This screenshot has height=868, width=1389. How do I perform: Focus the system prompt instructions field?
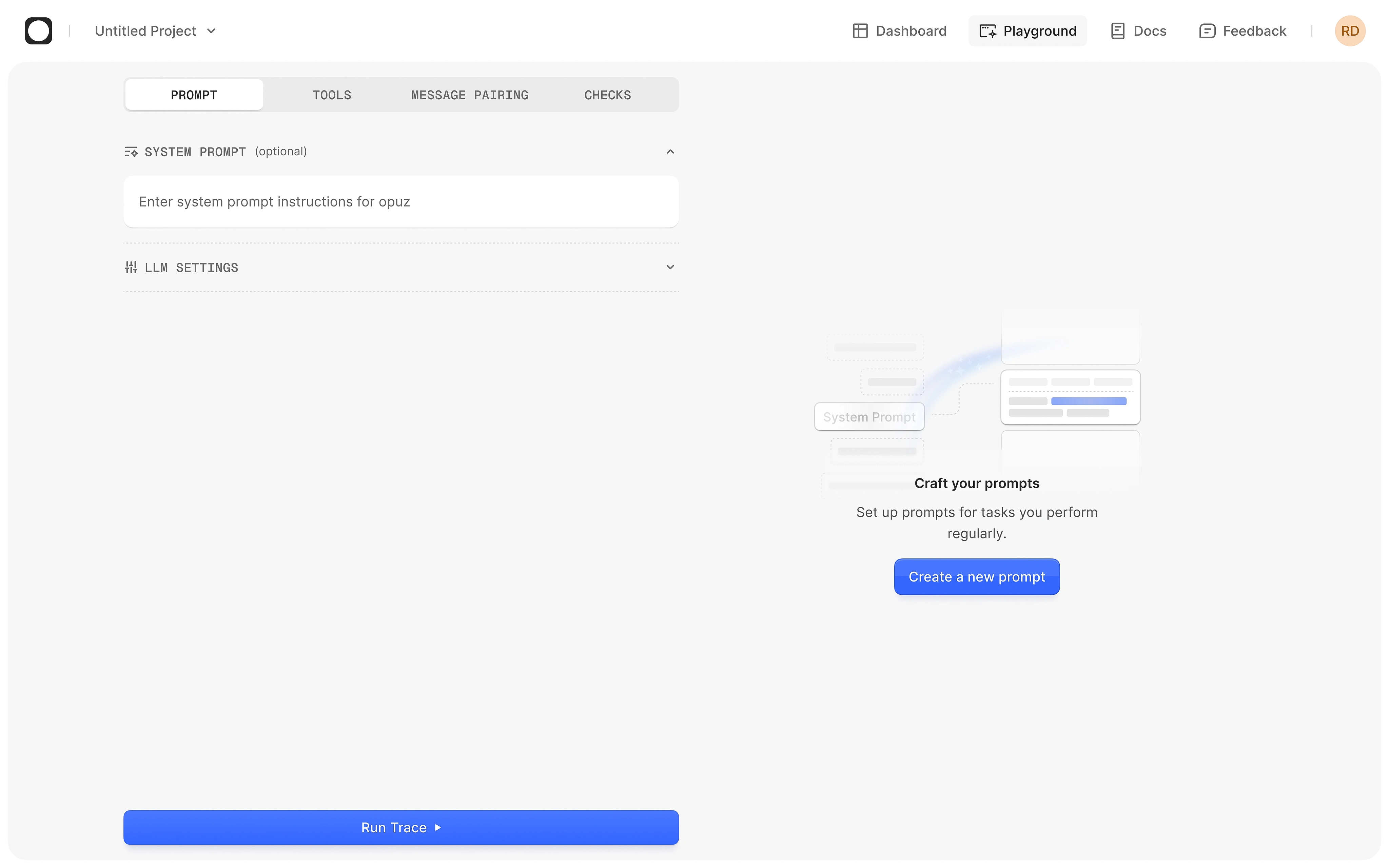(400, 202)
